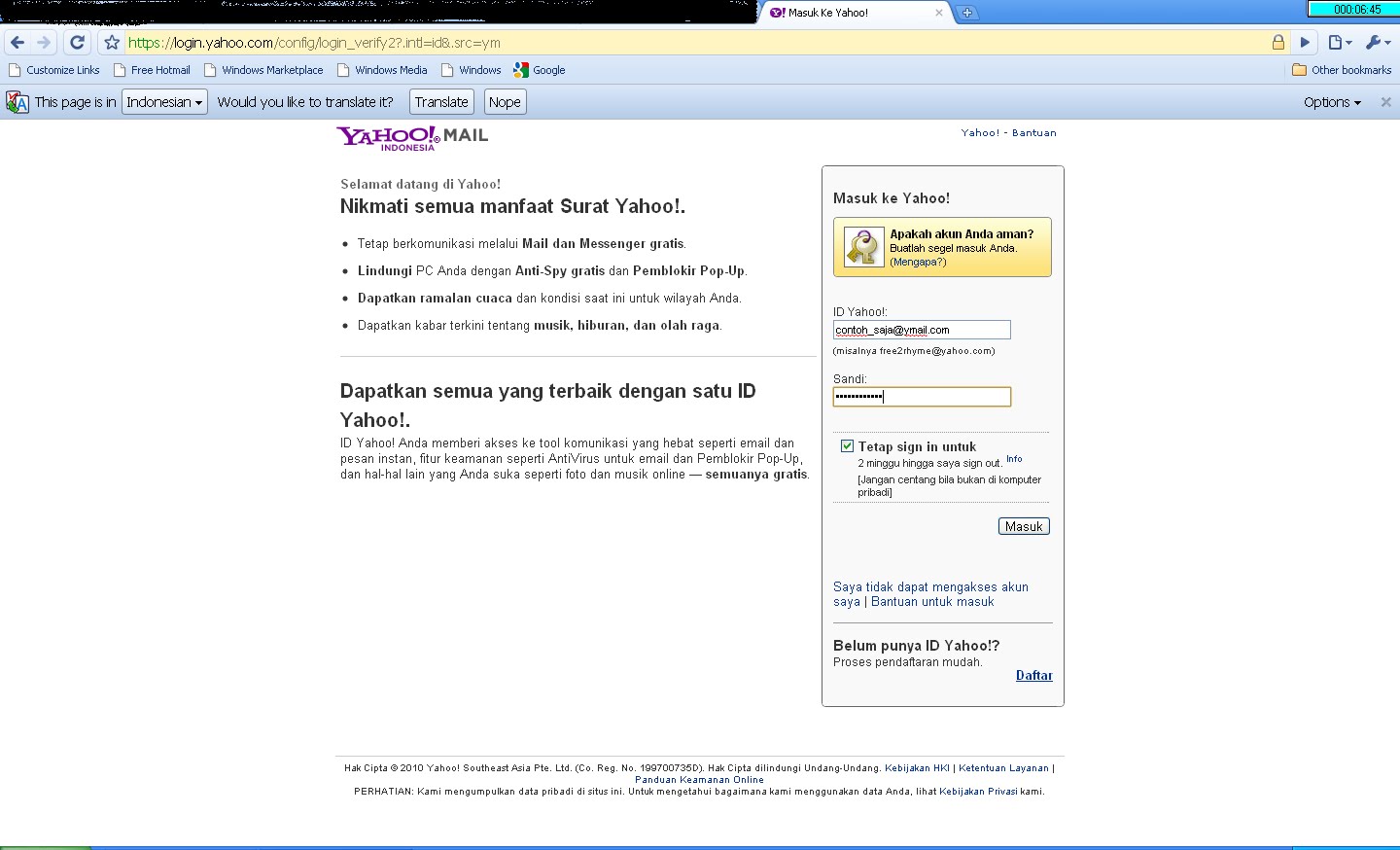Click the Info link beside sign out text

(1014, 459)
